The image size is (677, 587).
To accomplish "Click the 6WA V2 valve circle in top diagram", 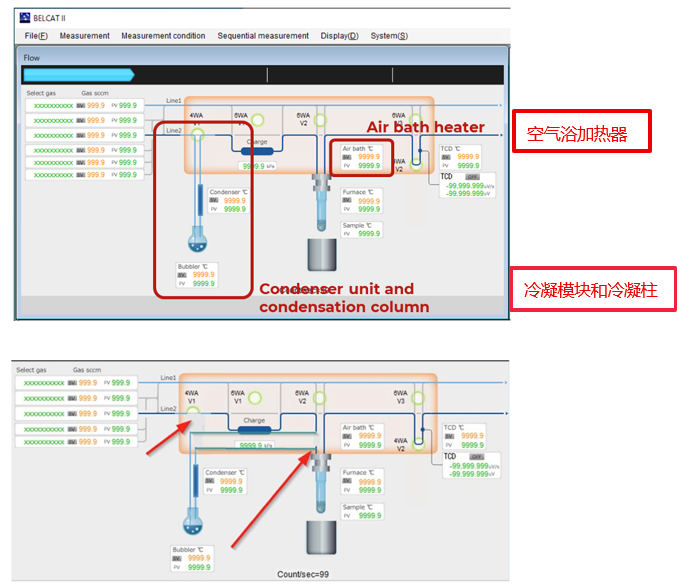I will click(x=320, y=120).
